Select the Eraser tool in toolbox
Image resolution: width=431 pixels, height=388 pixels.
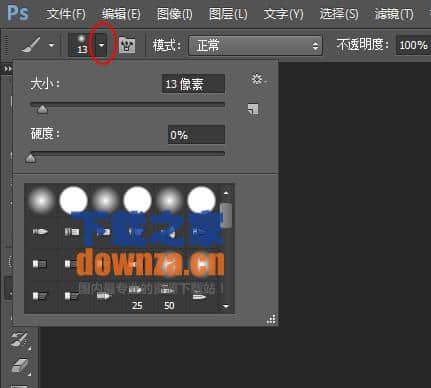(20, 366)
